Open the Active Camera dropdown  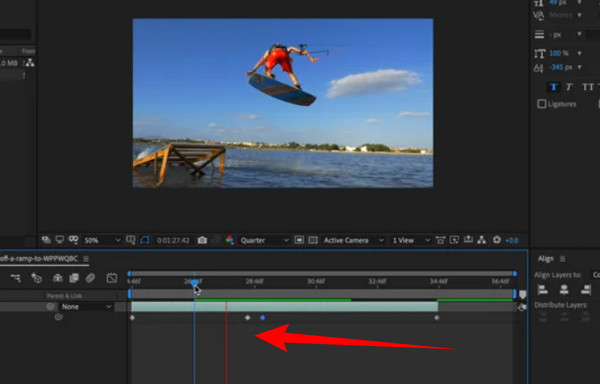tap(354, 240)
